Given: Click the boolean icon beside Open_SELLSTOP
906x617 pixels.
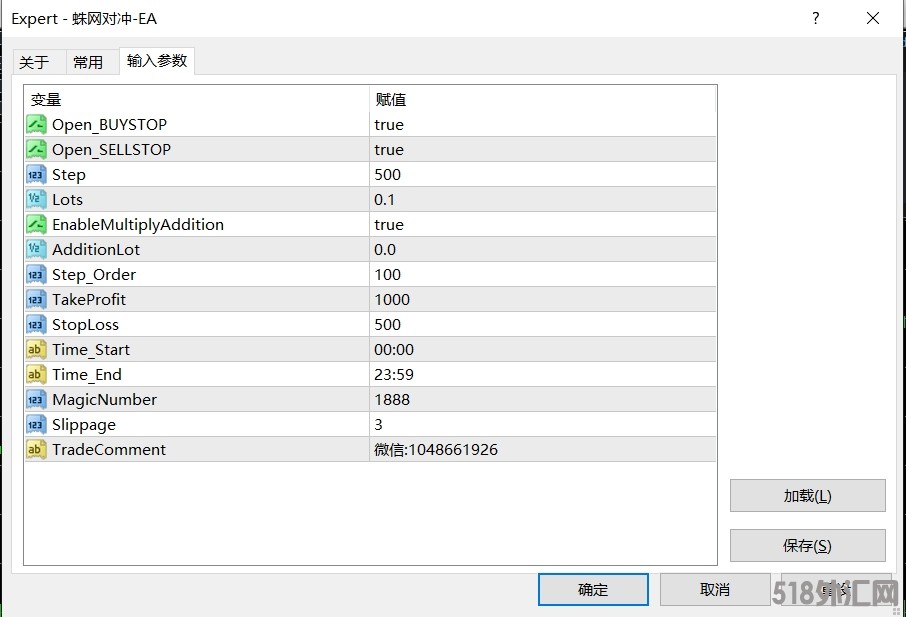Looking at the screenshot, I should click(36, 150).
